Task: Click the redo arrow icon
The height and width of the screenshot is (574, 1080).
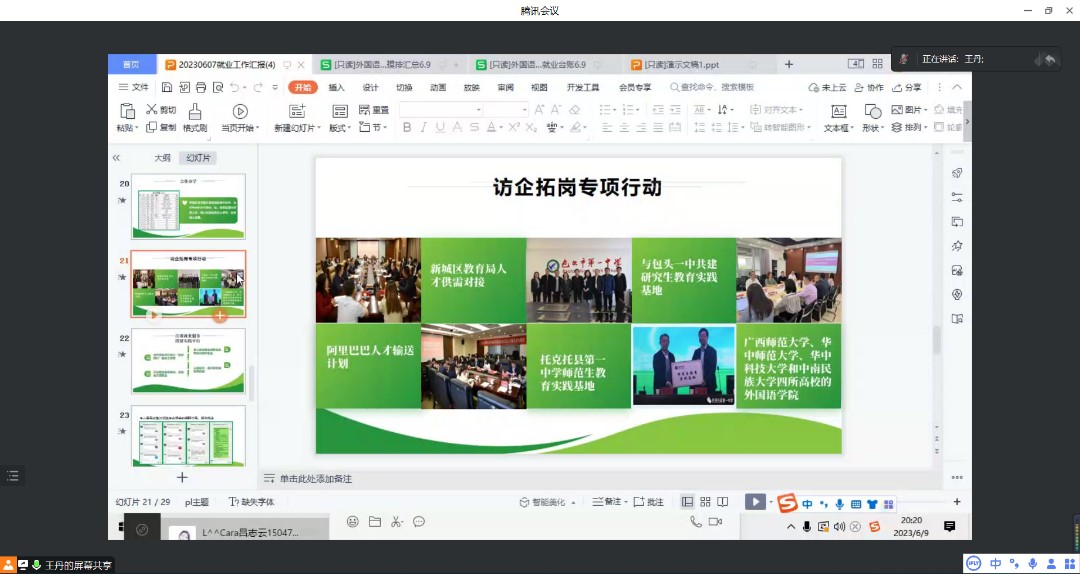Action: [x=258, y=87]
